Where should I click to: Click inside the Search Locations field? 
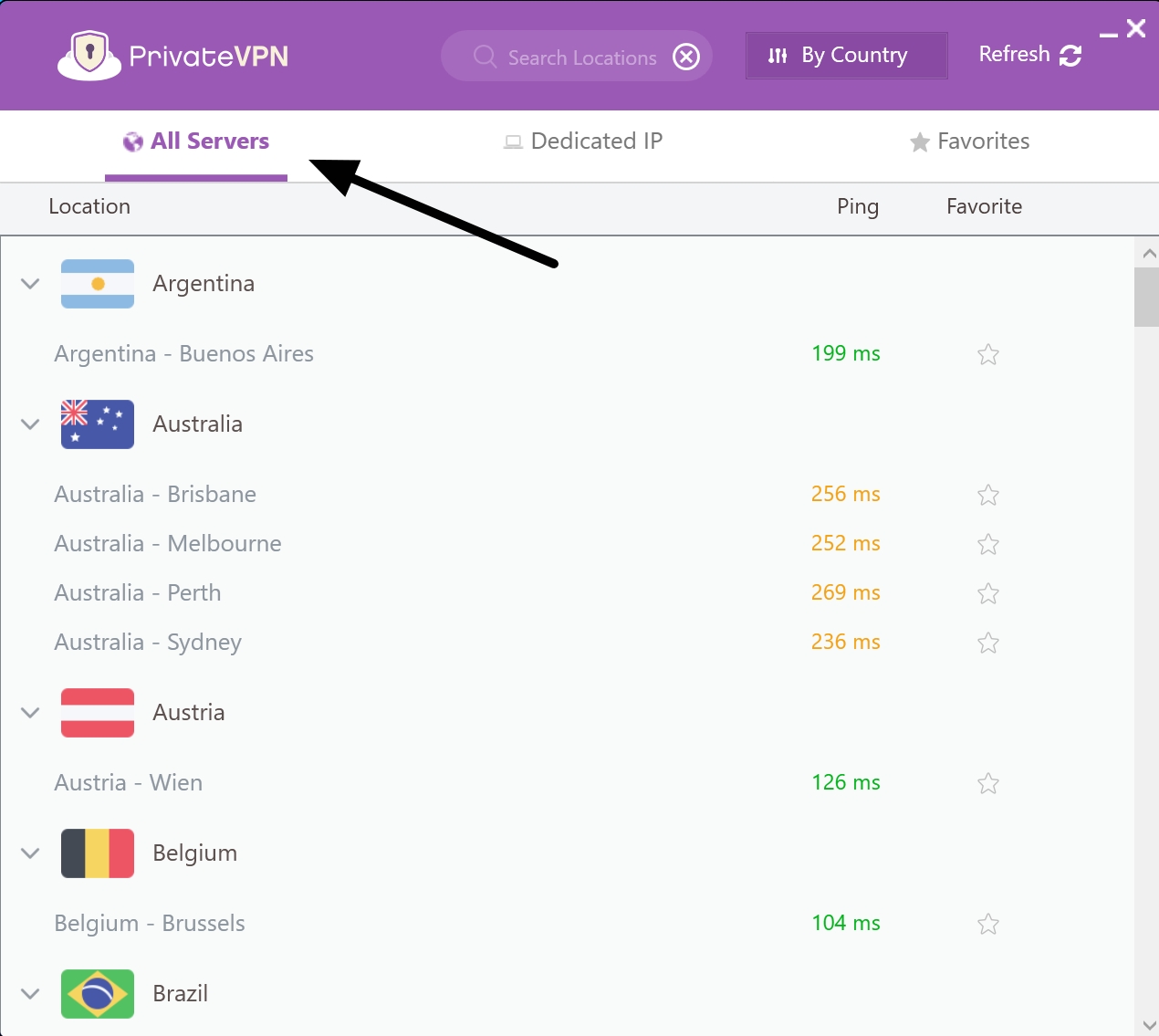click(575, 57)
